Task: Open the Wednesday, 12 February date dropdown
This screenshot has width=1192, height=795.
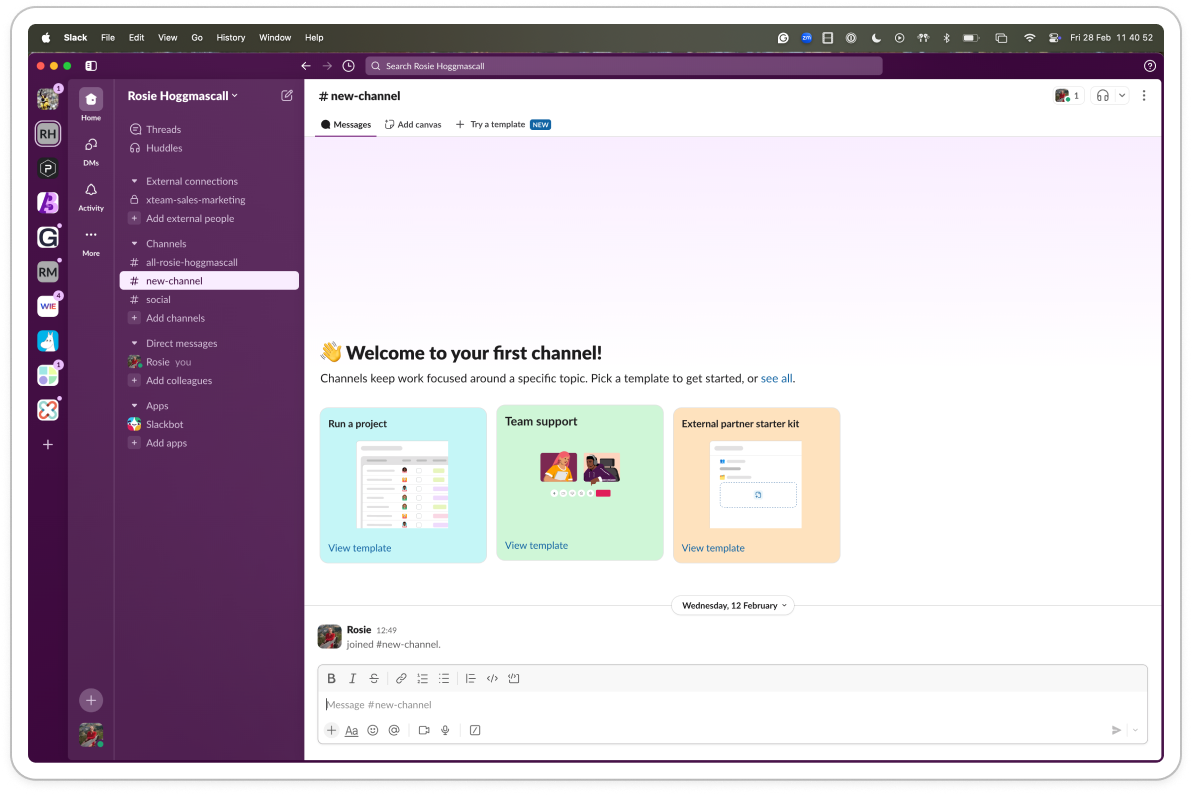Action: tap(734, 606)
